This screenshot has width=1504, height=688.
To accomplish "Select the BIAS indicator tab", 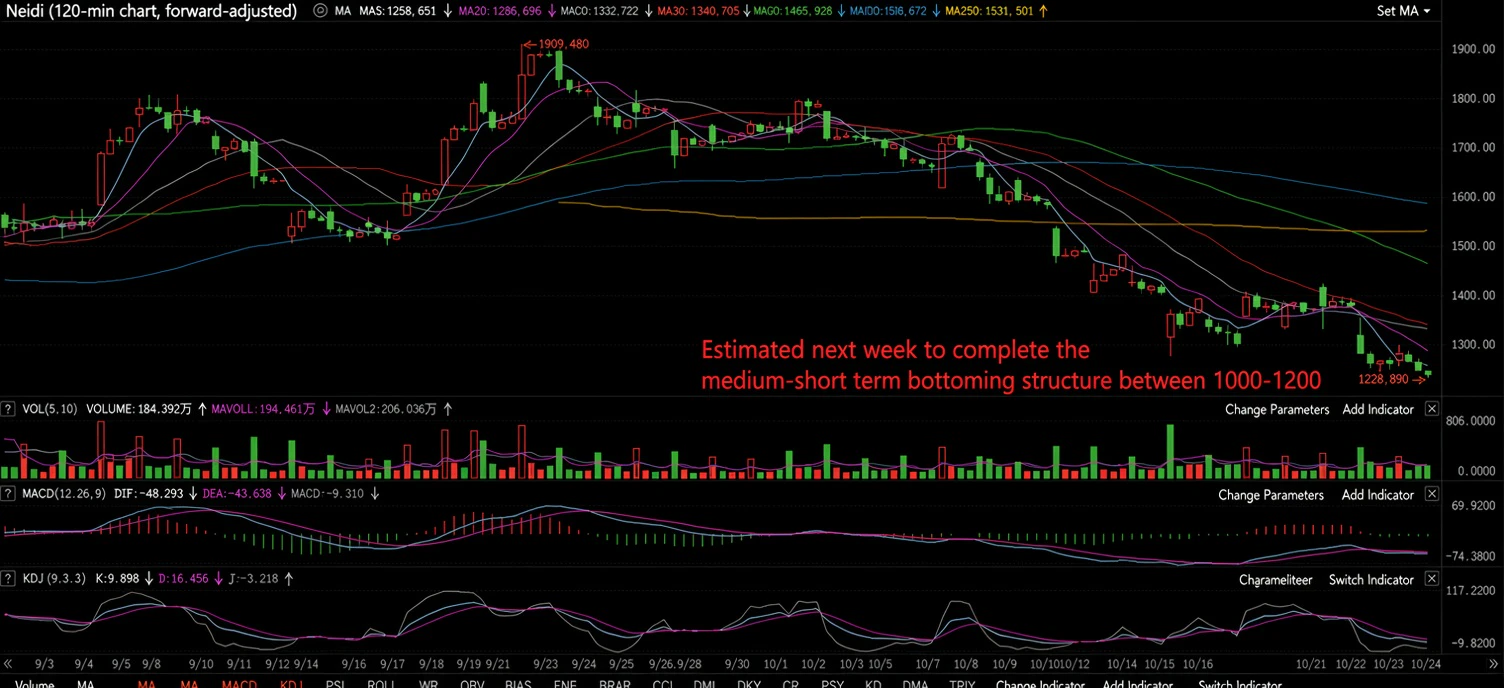I will pos(518,684).
